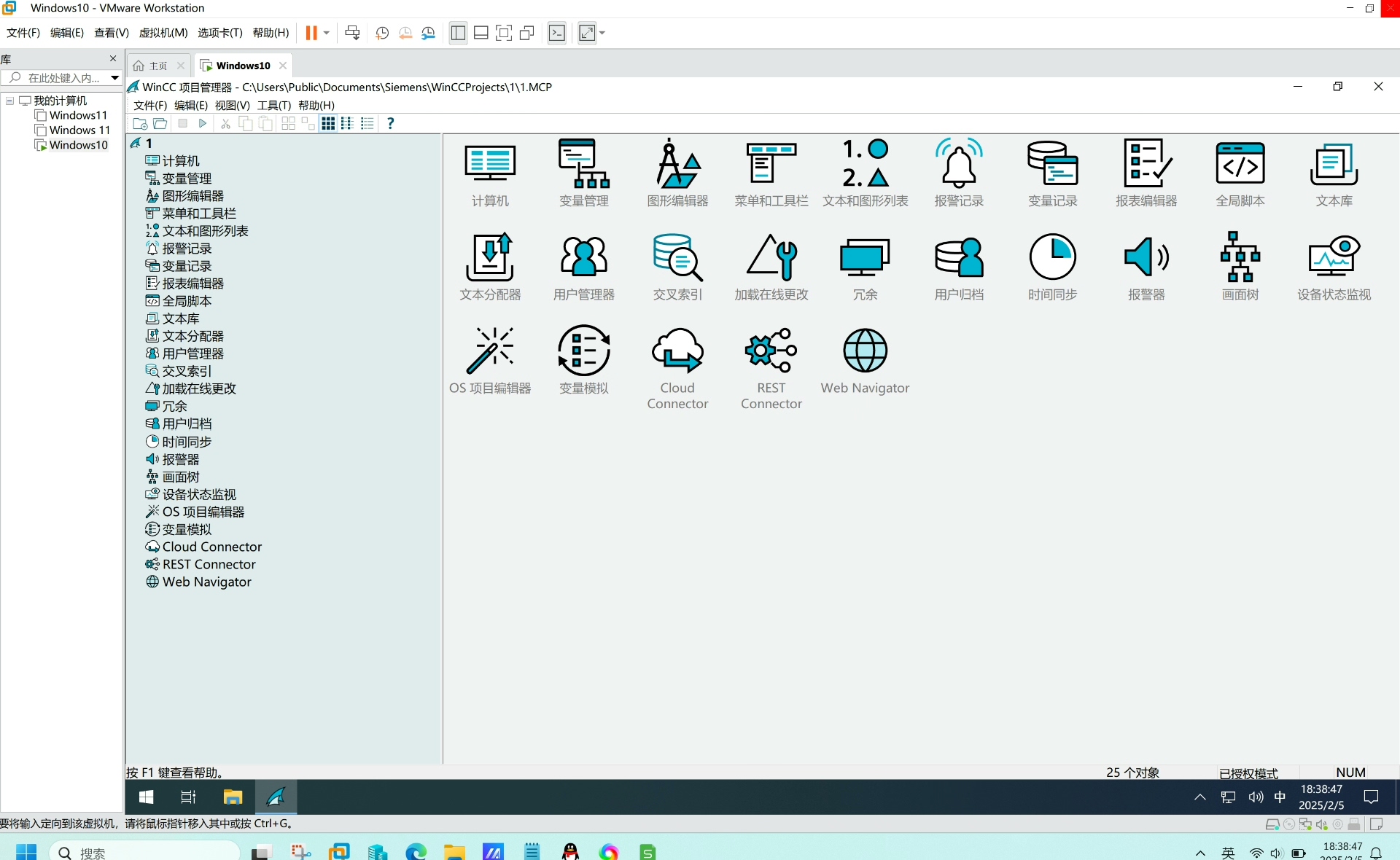Open the 图形编辑器 graphics designer icon

pos(677,173)
